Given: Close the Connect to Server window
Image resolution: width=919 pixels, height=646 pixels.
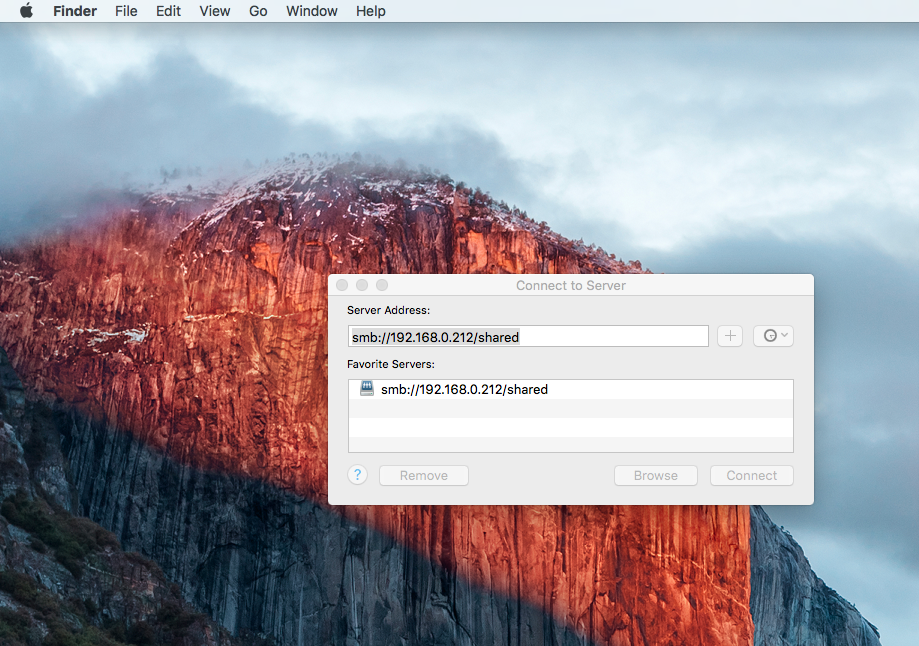Looking at the screenshot, I should coord(342,285).
